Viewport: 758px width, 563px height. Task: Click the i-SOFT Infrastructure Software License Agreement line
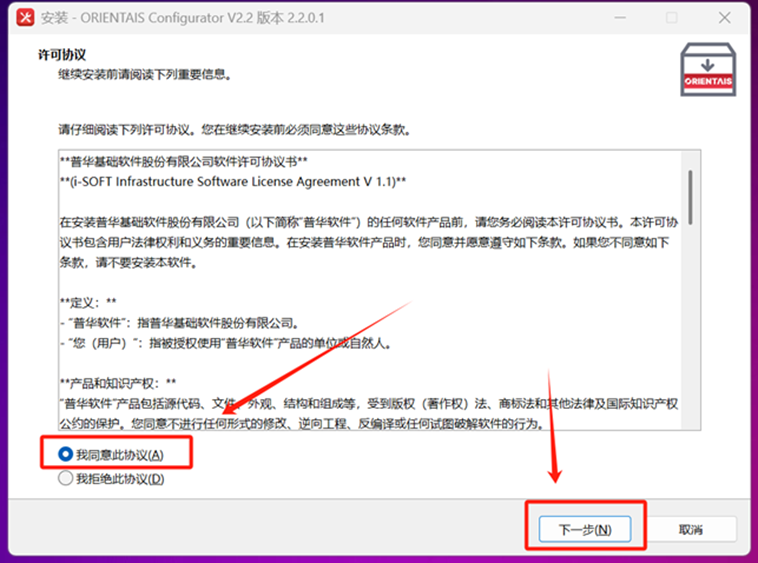tap(233, 182)
